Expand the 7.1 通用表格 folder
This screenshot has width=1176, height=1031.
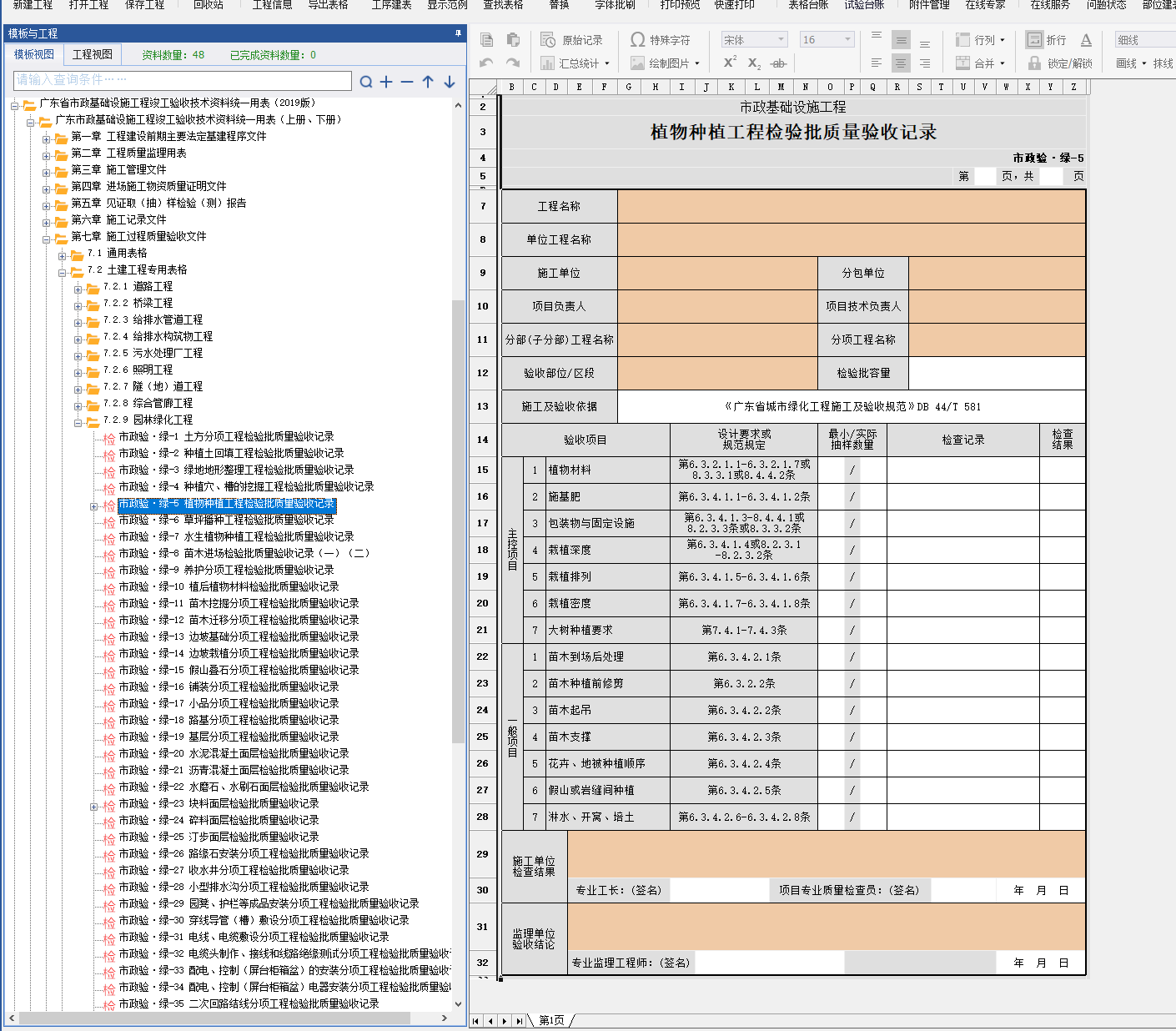click(63, 256)
